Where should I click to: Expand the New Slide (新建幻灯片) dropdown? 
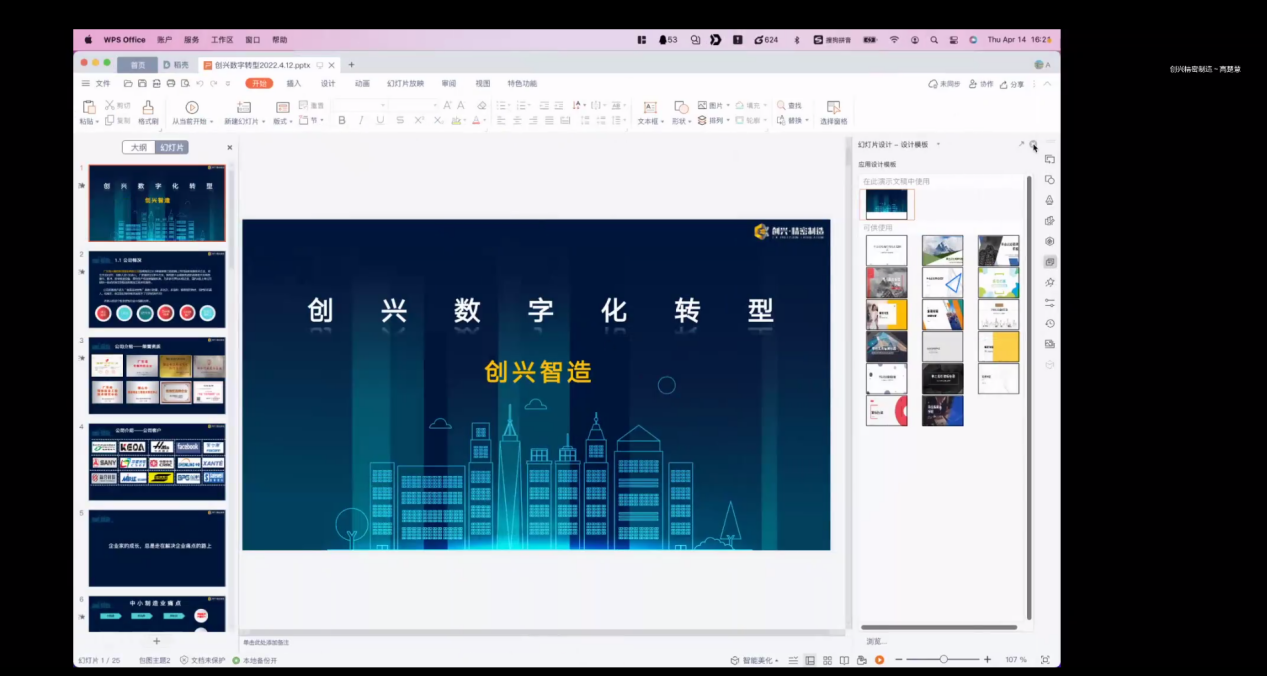pyautogui.click(x=263, y=121)
